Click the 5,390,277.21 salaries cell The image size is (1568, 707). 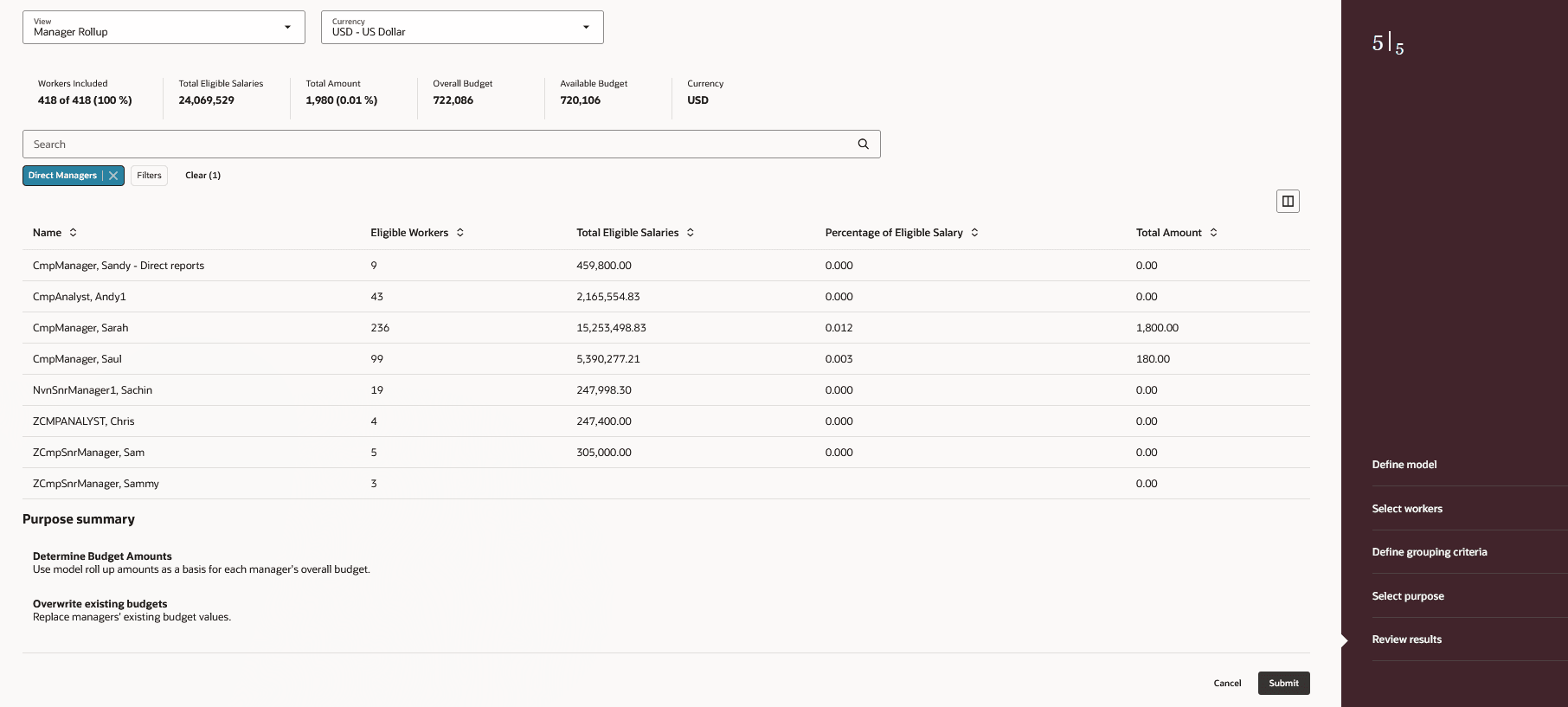click(x=608, y=359)
